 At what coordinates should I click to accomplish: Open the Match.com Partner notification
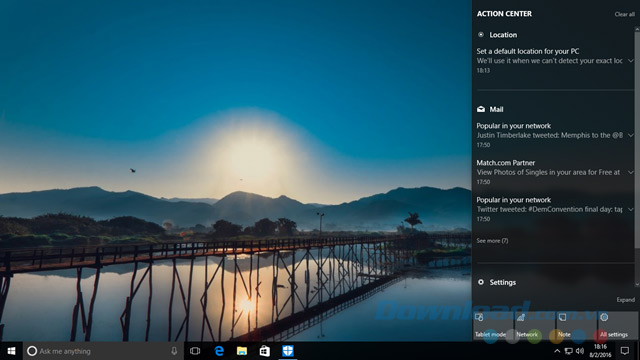click(x=549, y=172)
